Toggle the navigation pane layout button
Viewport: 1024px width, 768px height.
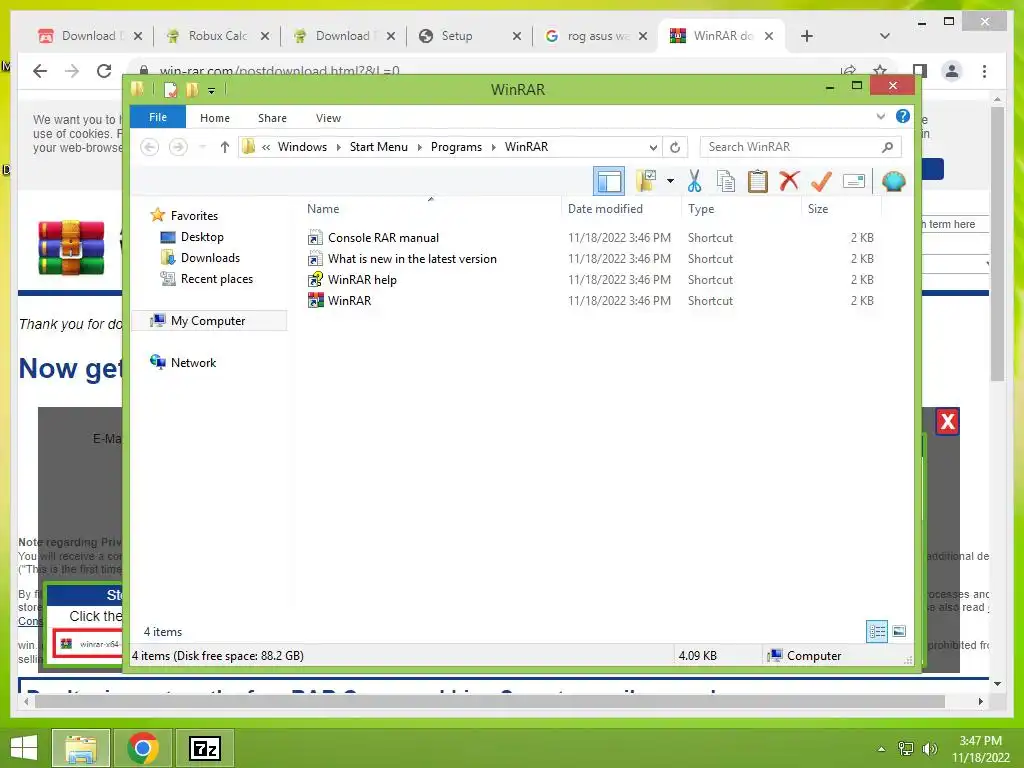coord(609,182)
